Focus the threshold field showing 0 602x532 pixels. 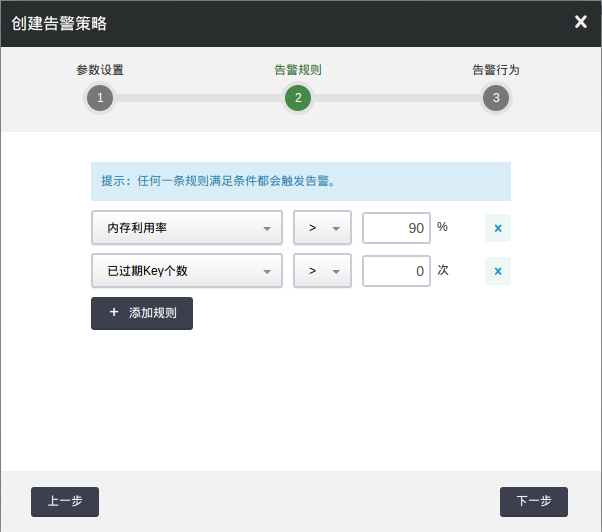[x=396, y=271]
